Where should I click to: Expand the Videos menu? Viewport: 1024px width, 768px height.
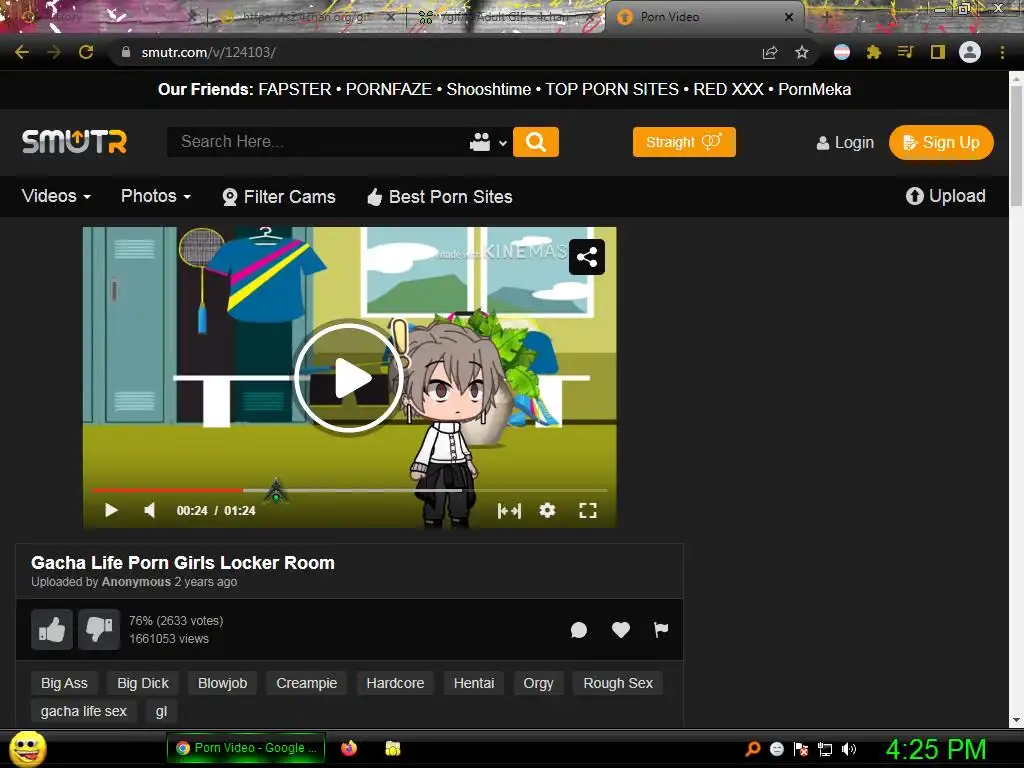(x=56, y=196)
